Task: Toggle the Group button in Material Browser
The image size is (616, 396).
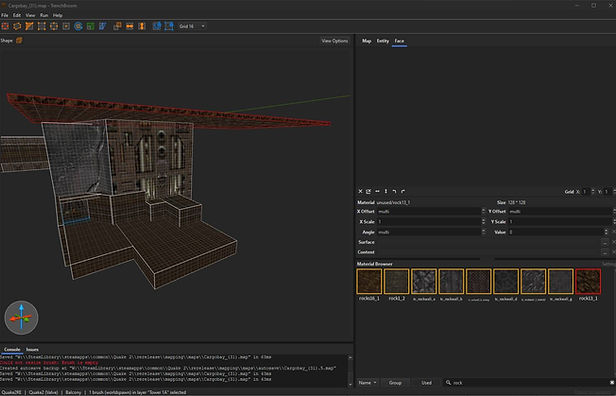Action: [x=395, y=383]
